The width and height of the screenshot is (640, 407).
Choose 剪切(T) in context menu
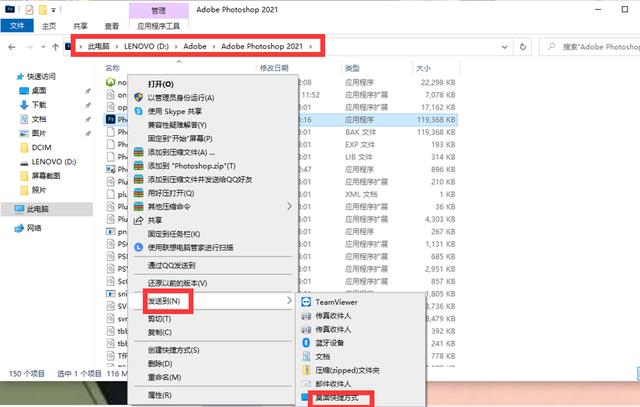[212, 319]
